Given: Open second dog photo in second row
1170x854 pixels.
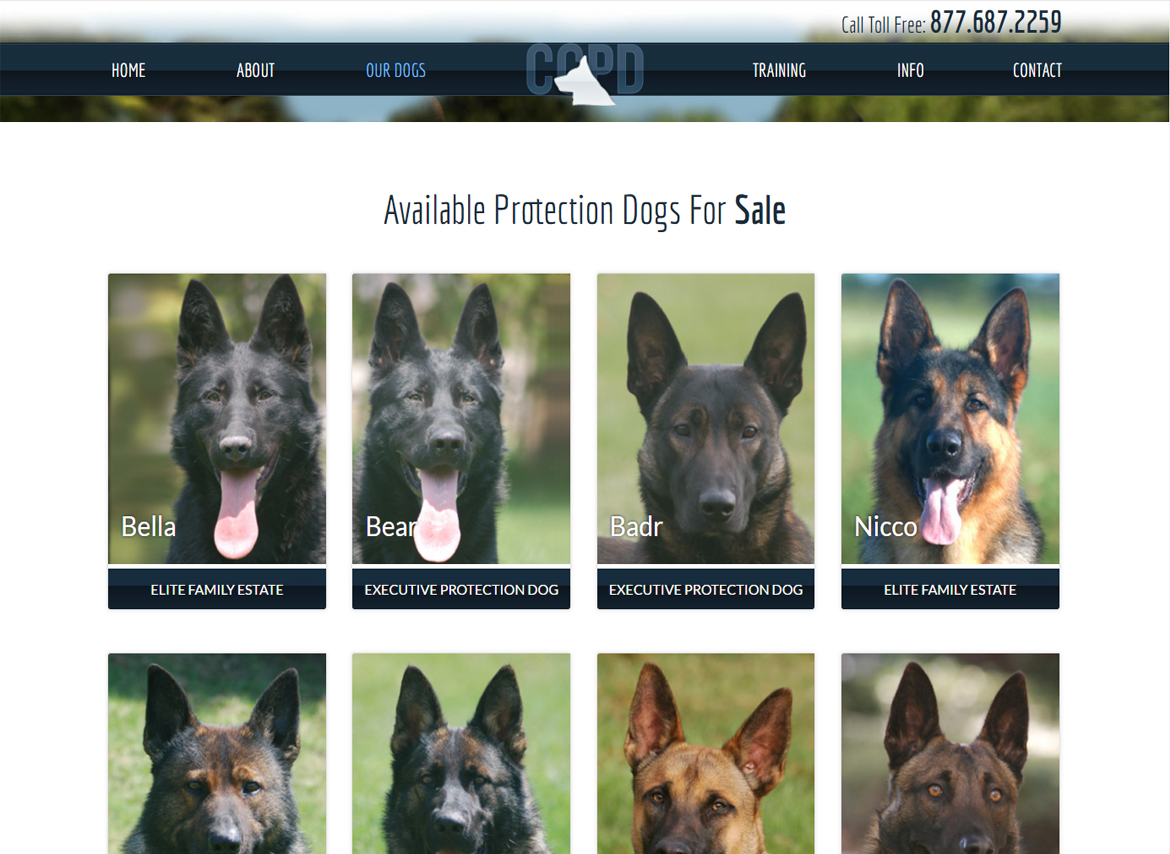Looking at the screenshot, I should pyautogui.click(x=461, y=753).
